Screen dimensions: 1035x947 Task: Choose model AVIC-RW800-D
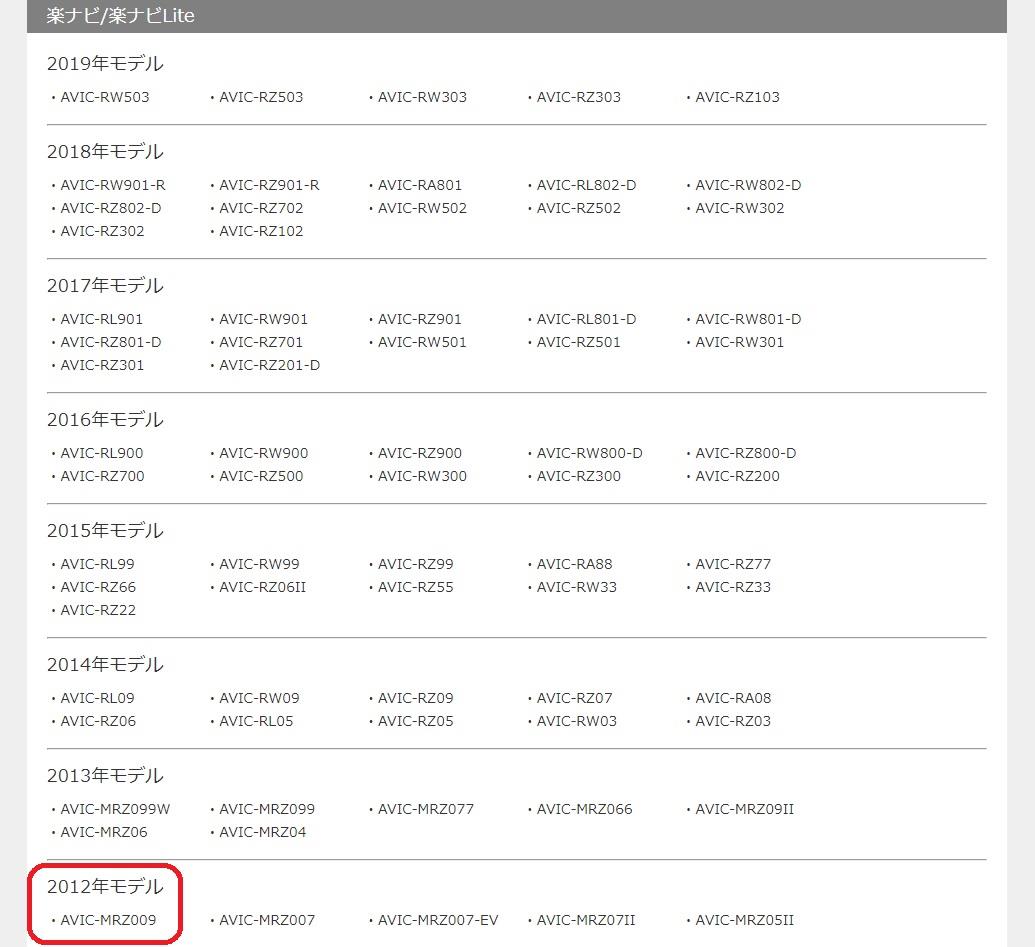(x=589, y=453)
